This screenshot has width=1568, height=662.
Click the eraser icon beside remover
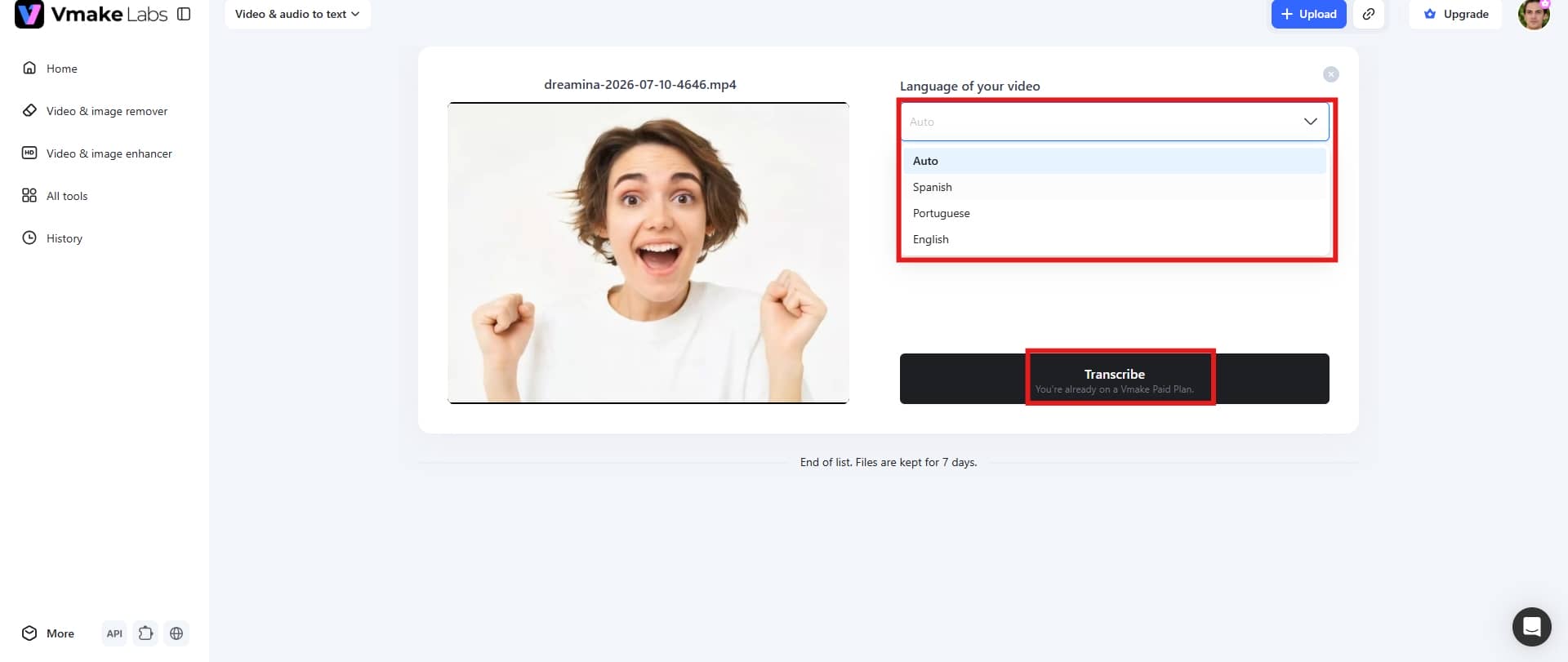pyautogui.click(x=29, y=110)
